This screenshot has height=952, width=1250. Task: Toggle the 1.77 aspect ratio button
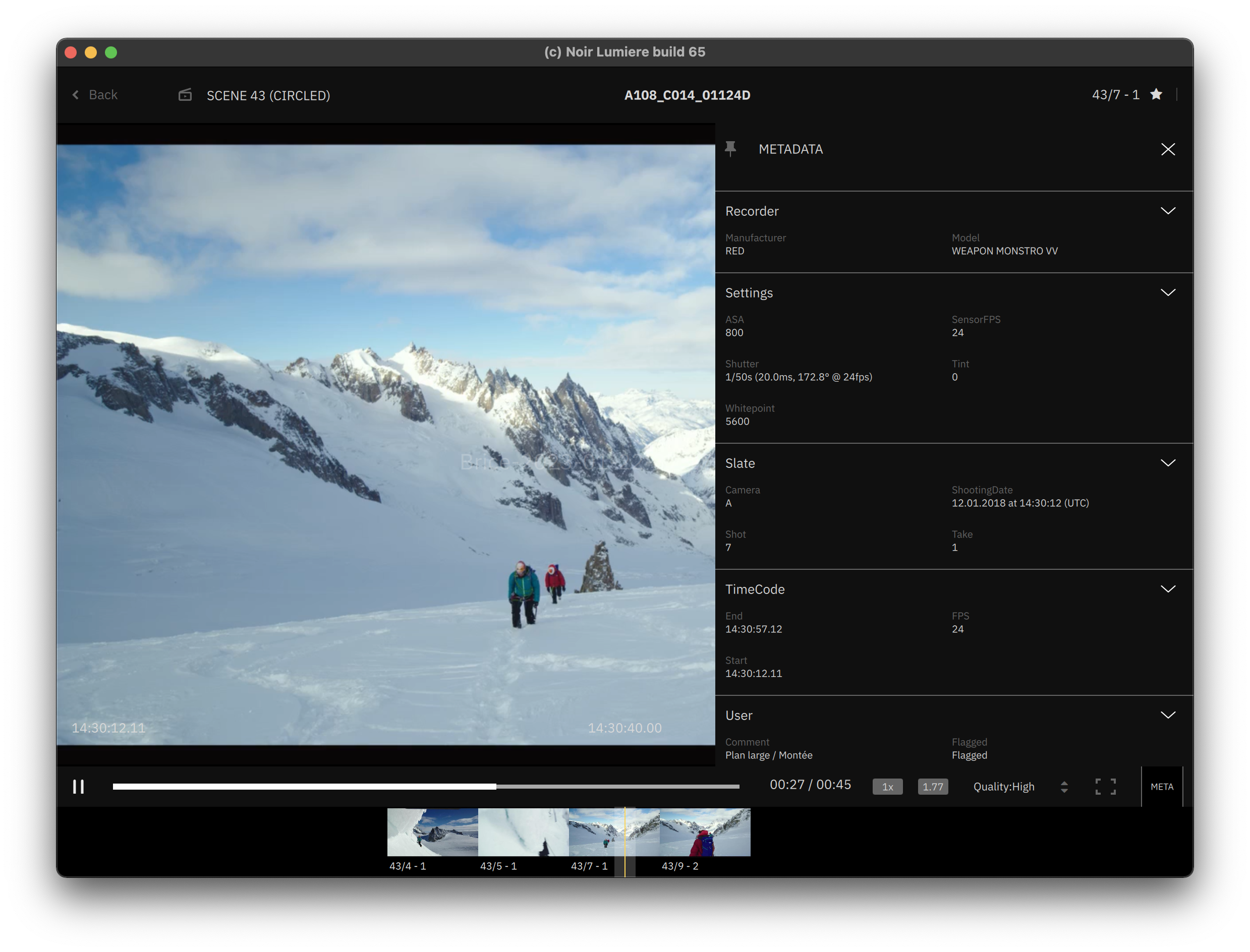(933, 787)
